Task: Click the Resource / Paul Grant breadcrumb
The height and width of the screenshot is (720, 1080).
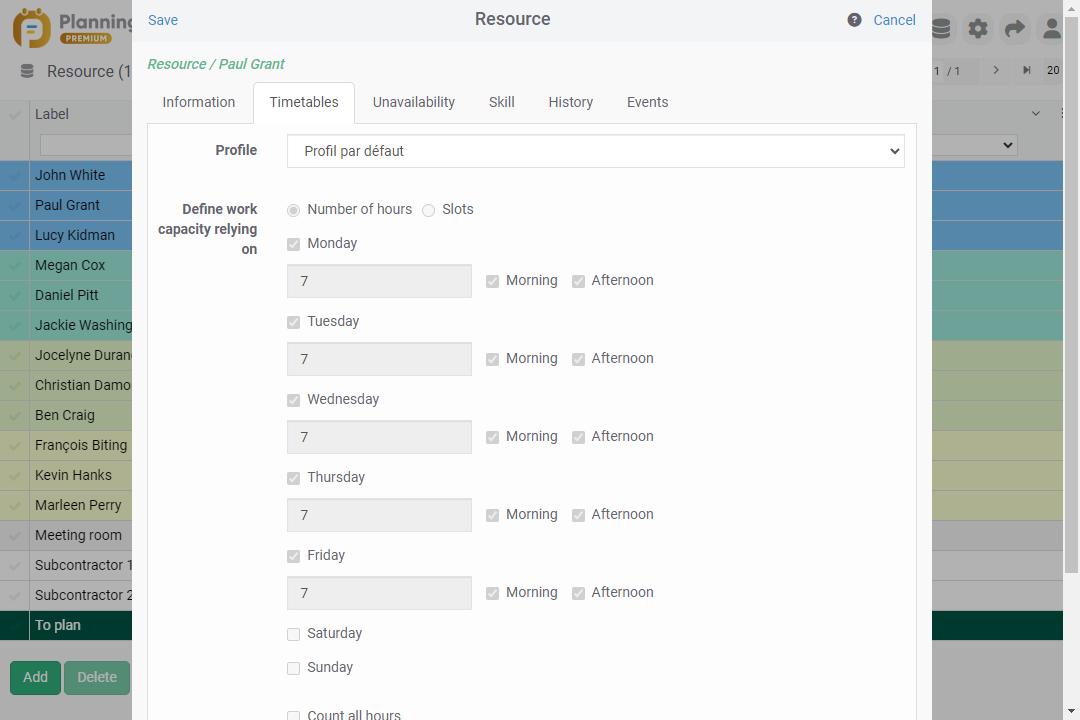Action: coord(216,64)
